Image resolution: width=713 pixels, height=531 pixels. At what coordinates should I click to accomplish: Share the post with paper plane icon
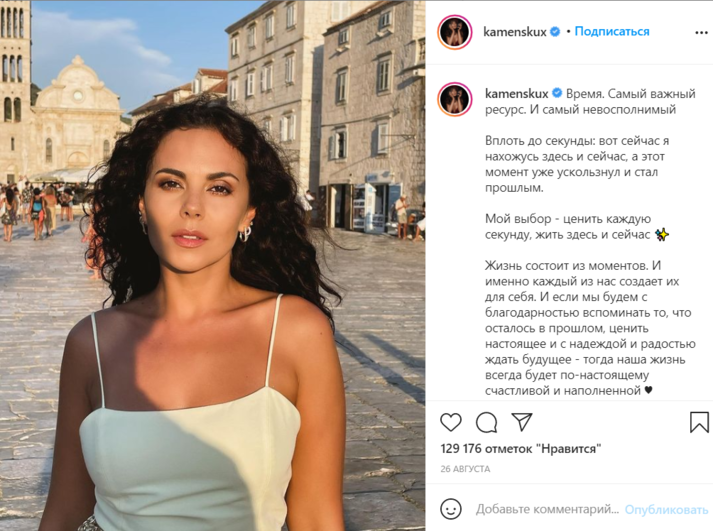(522, 422)
